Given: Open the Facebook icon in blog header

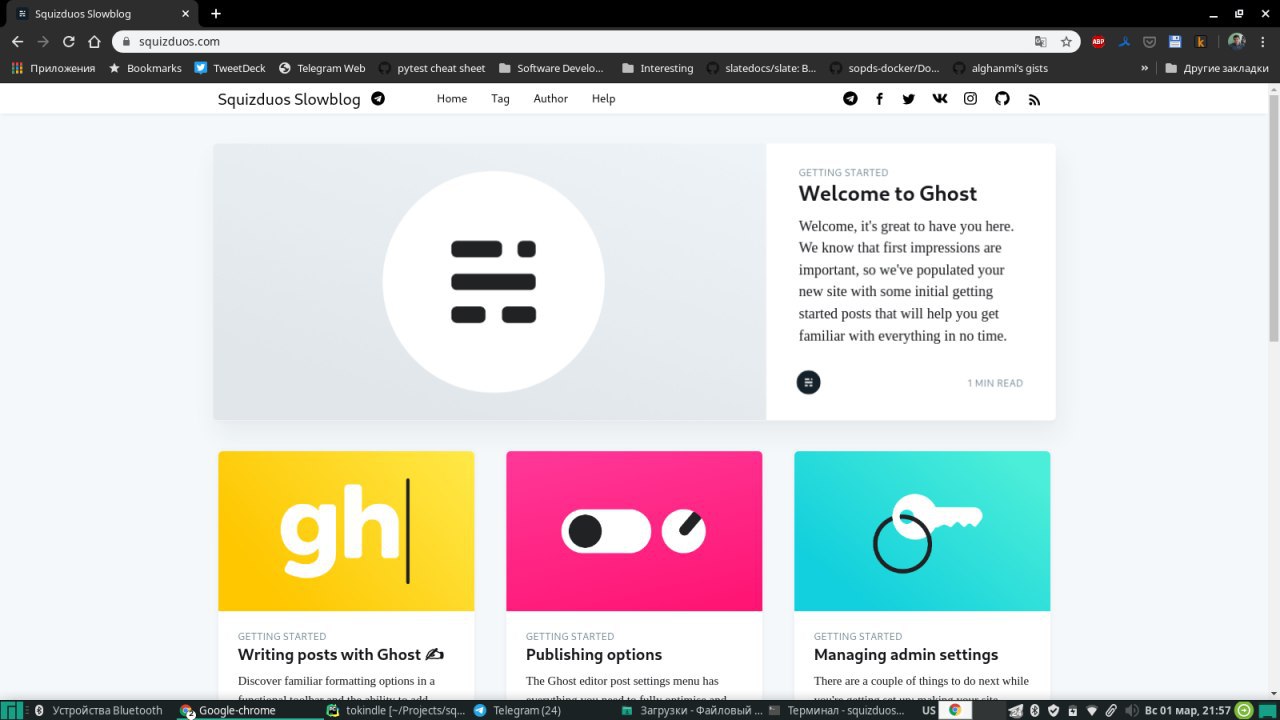Looking at the screenshot, I should tap(879, 99).
